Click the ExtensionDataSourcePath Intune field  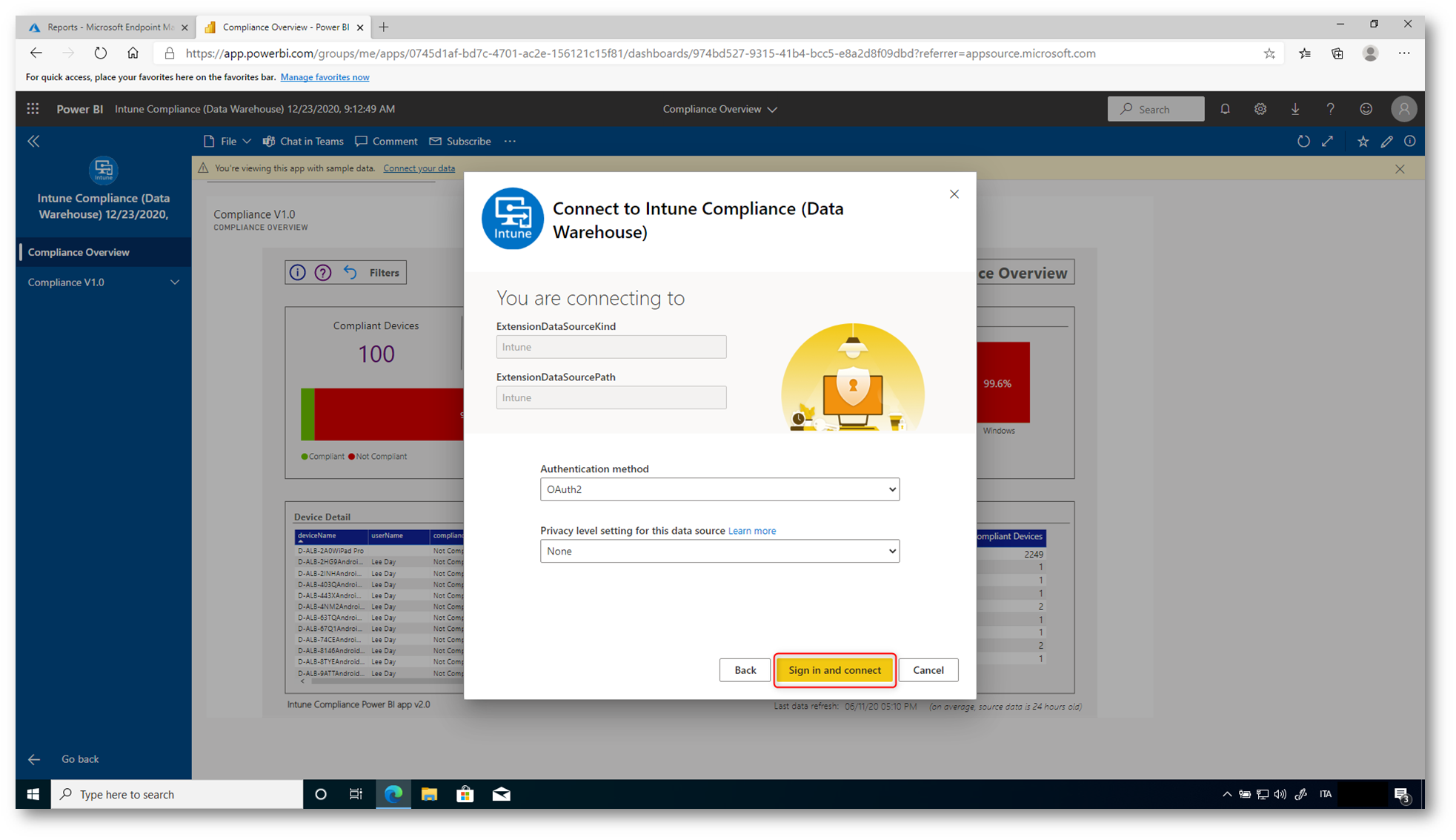click(611, 397)
